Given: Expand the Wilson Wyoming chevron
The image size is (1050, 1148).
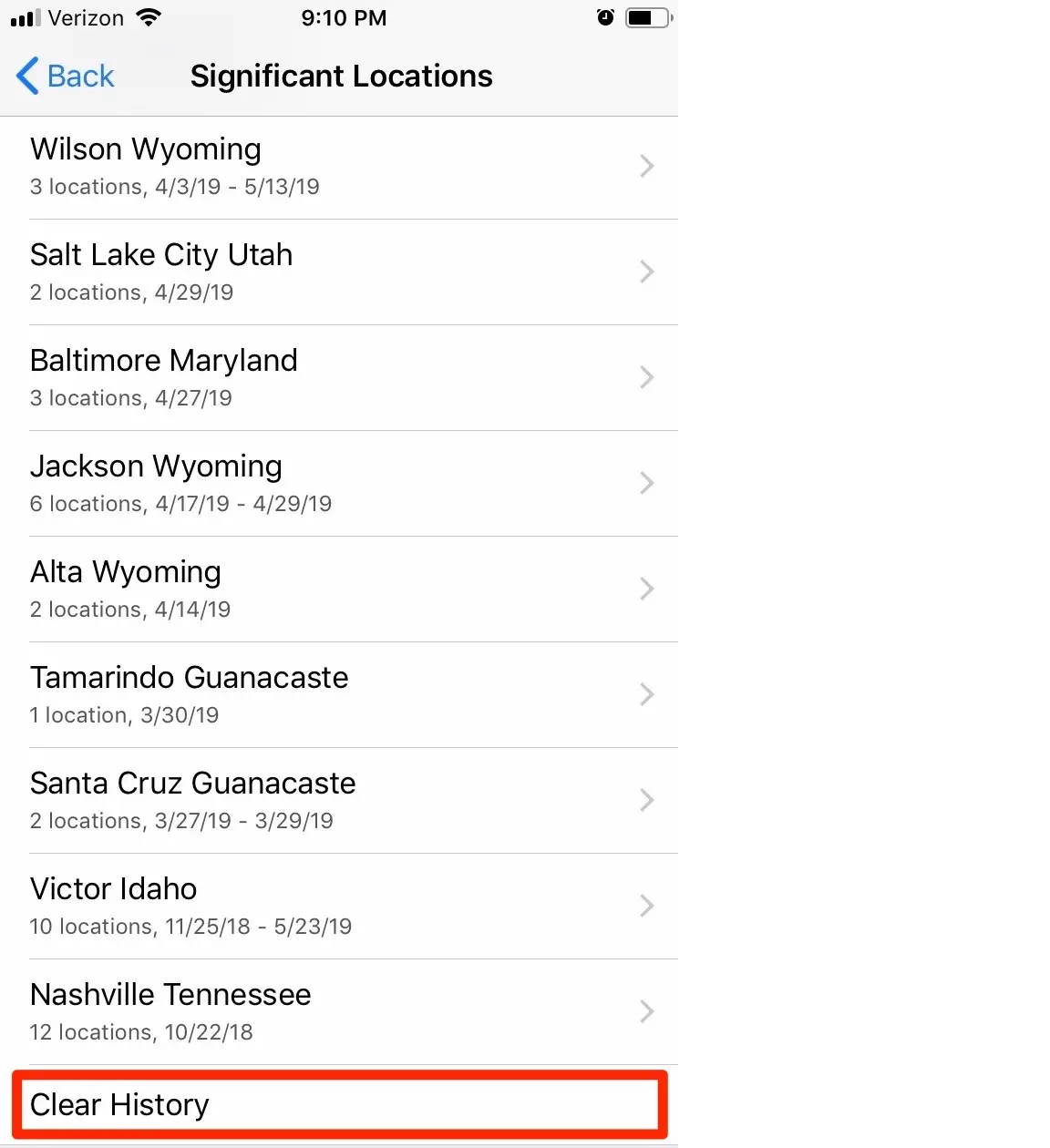Looking at the screenshot, I should coord(646,166).
